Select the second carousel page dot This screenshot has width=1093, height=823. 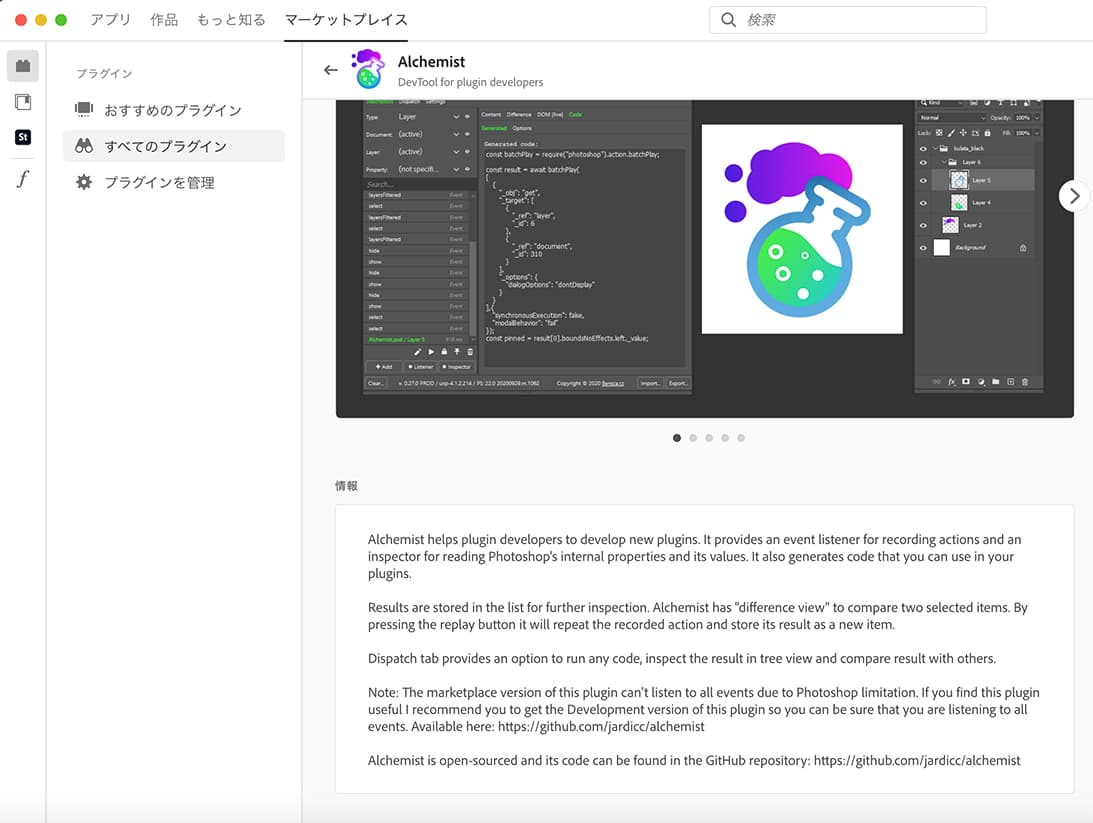click(x=693, y=438)
